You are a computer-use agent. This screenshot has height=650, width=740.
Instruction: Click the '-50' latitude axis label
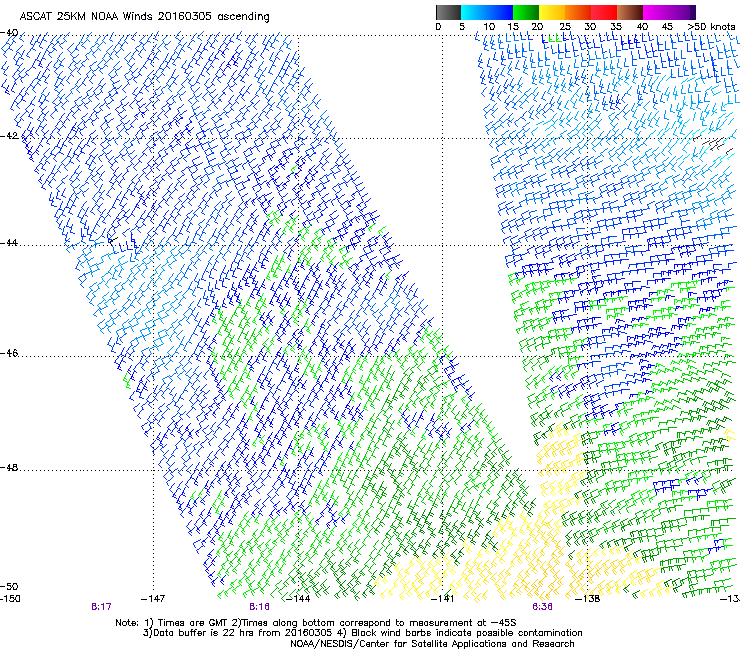(x=9, y=586)
